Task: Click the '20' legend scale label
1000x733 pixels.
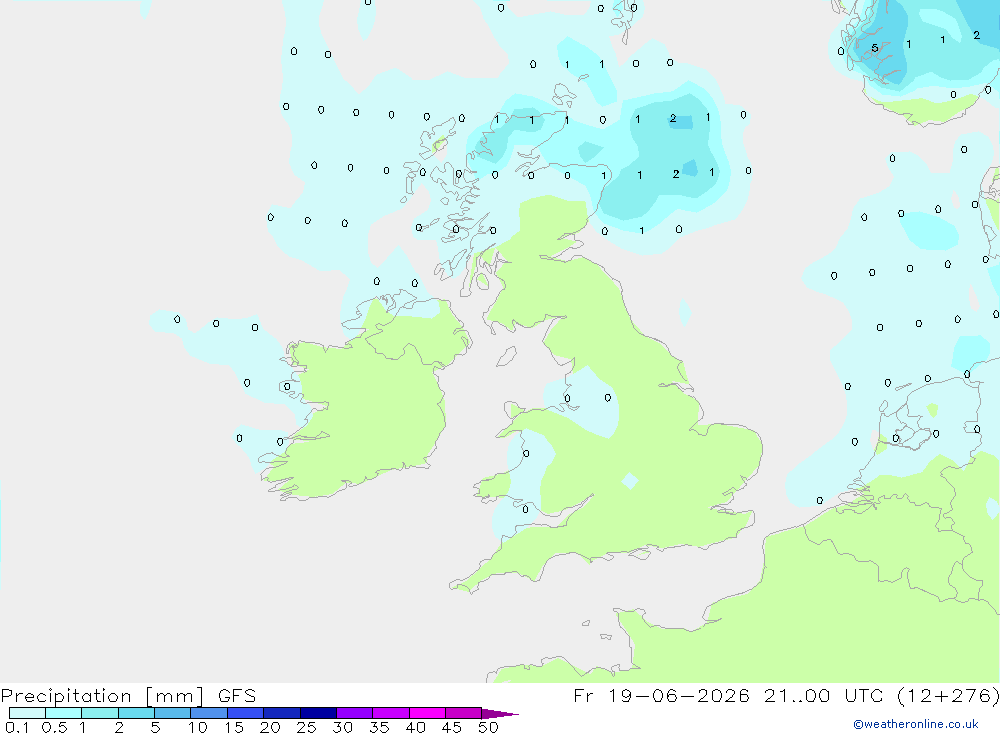Action: click(270, 727)
